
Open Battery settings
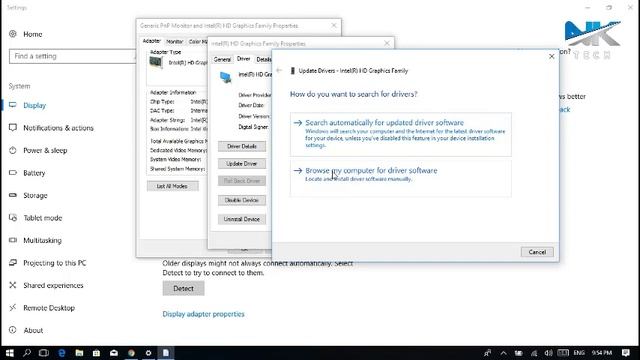[x=27, y=173]
